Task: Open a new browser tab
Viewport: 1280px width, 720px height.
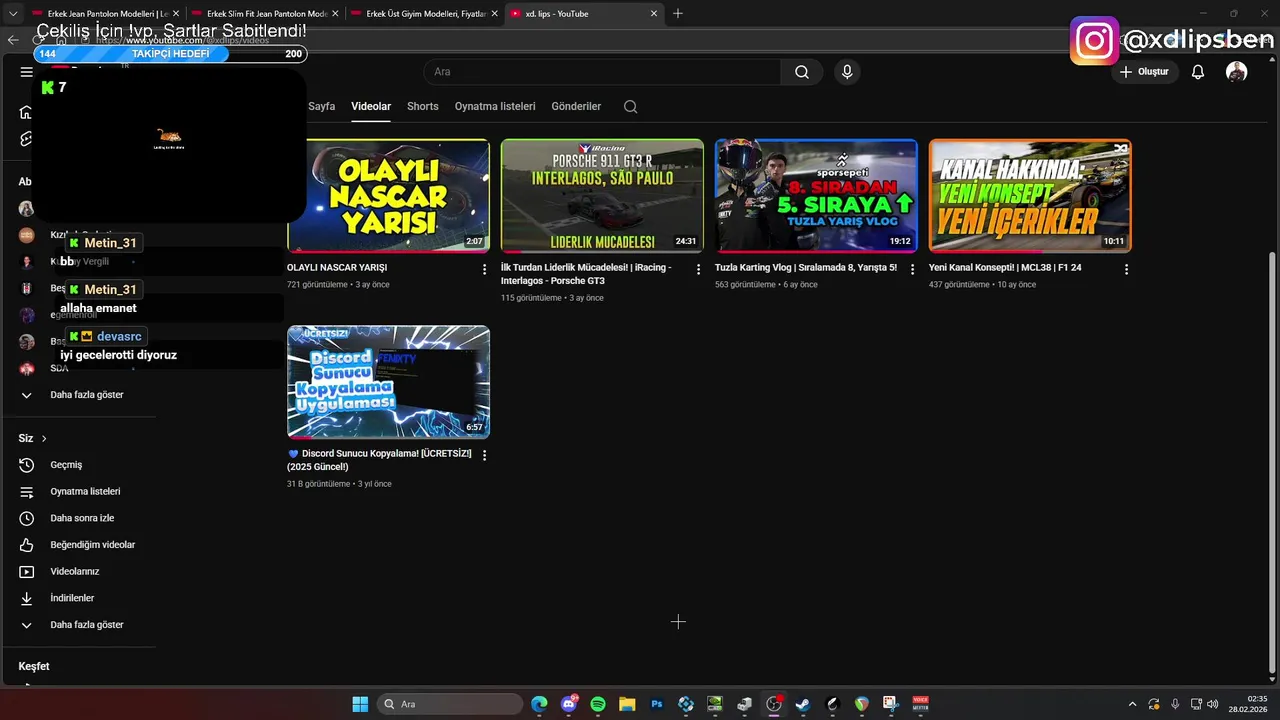Action: [x=678, y=13]
